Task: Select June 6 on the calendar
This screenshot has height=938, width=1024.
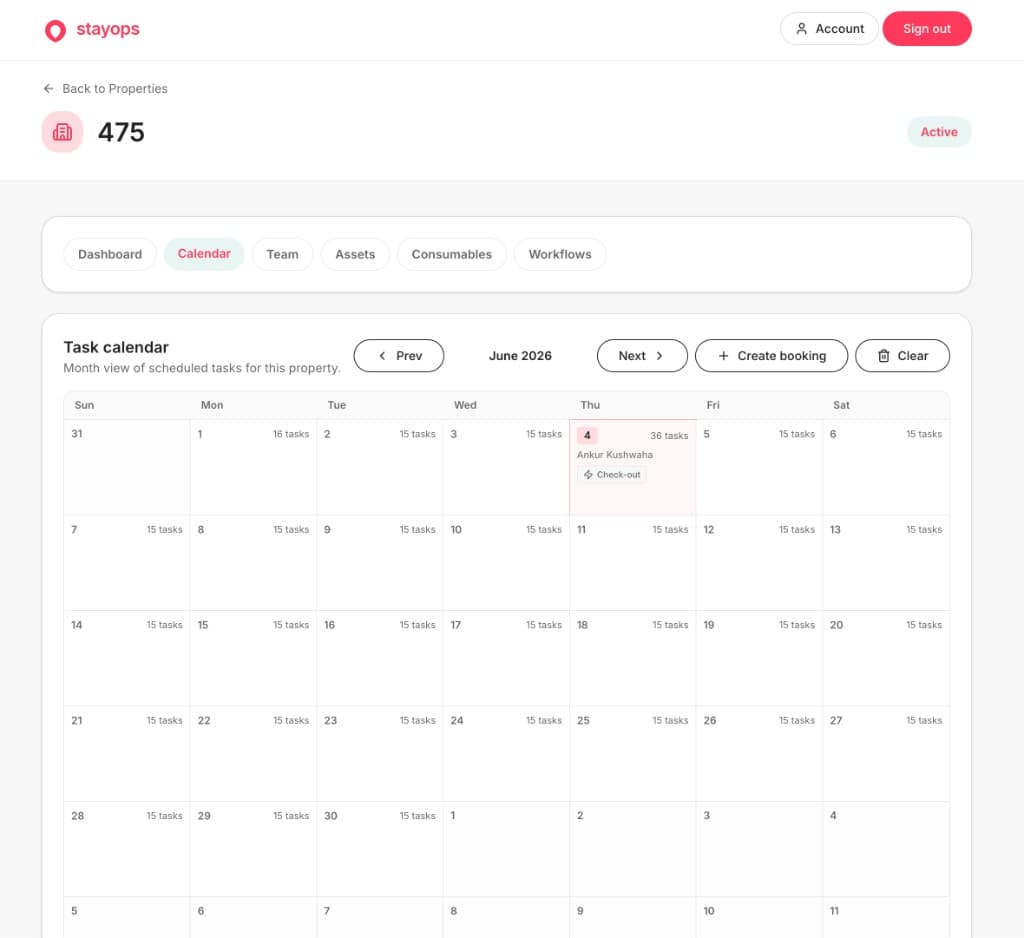Action: (886, 467)
